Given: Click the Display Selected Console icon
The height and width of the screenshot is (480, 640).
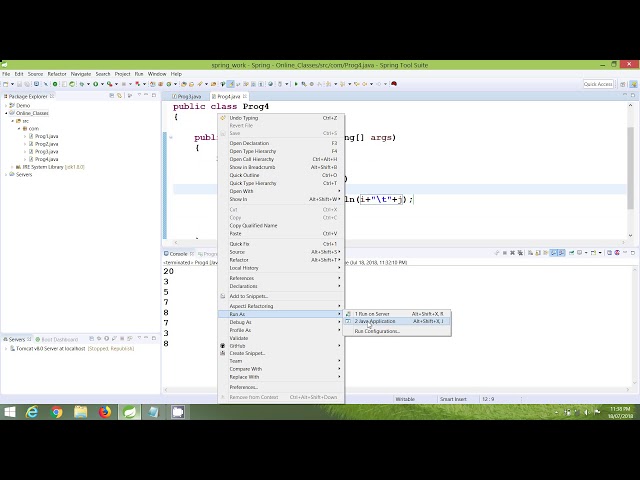Looking at the screenshot, I should 579,253.
